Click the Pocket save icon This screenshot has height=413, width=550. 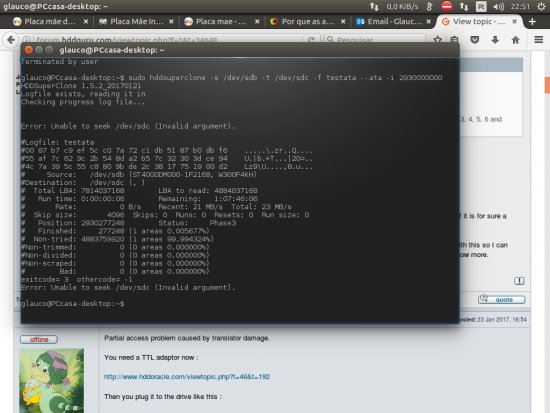(475, 40)
